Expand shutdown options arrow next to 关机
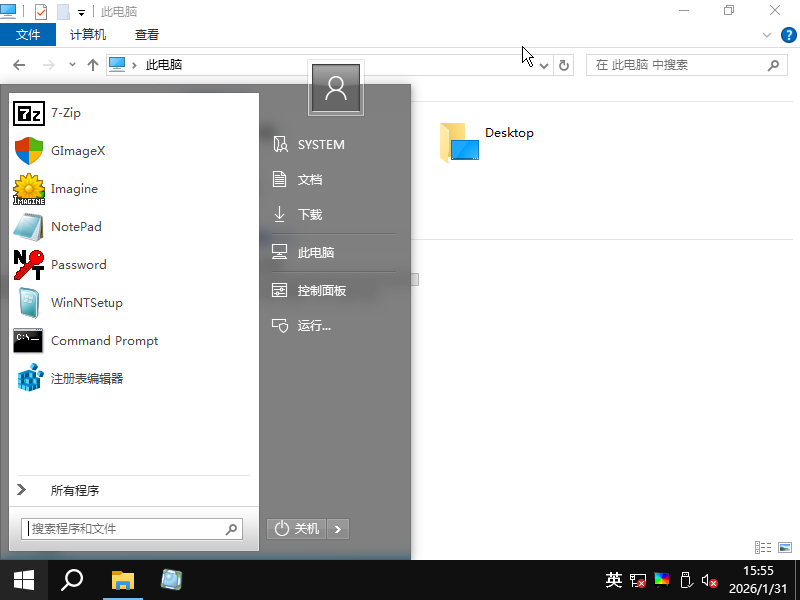Viewport: 800px width, 600px height. click(338, 528)
